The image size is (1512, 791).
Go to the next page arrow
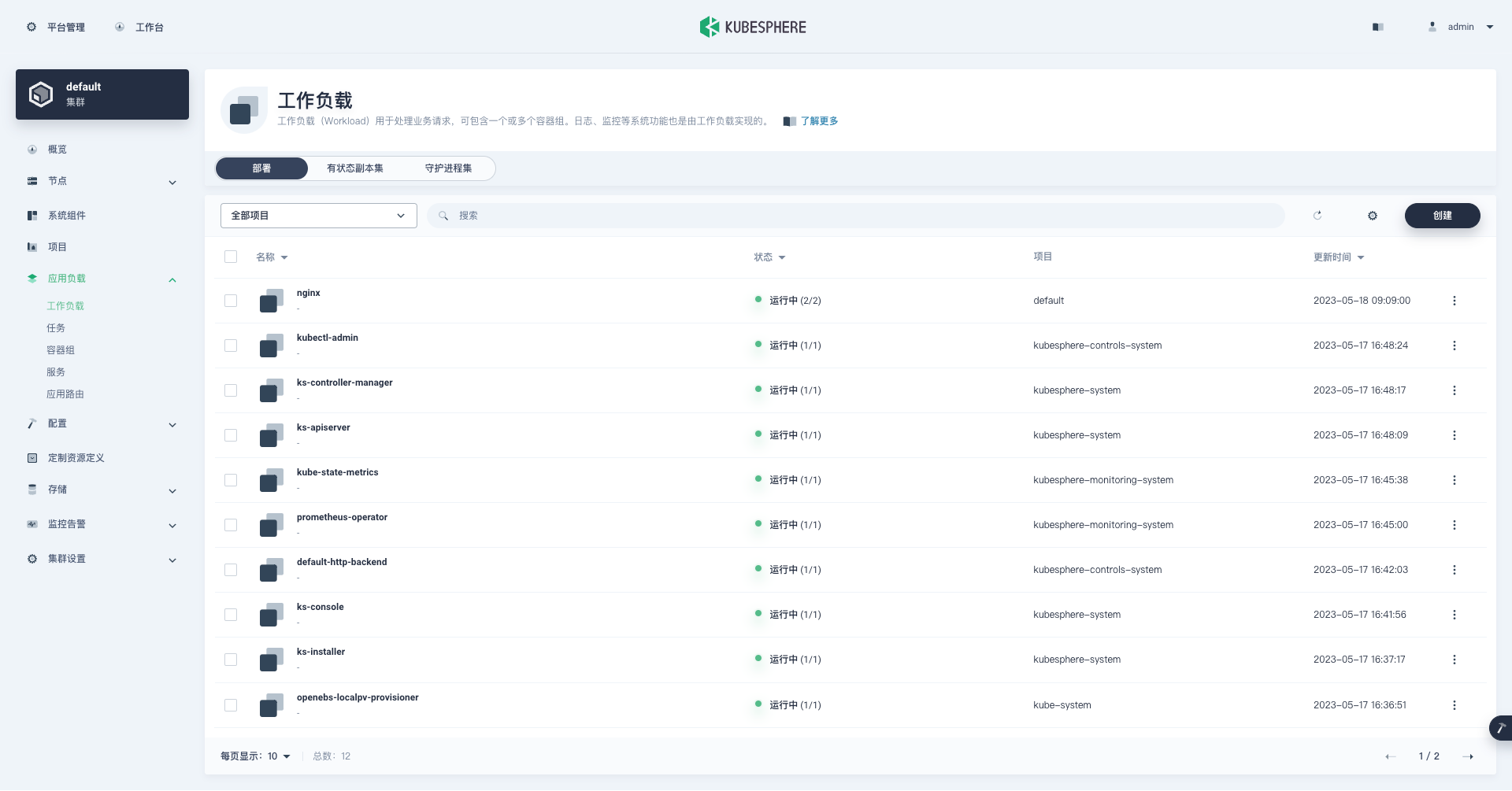click(1468, 756)
